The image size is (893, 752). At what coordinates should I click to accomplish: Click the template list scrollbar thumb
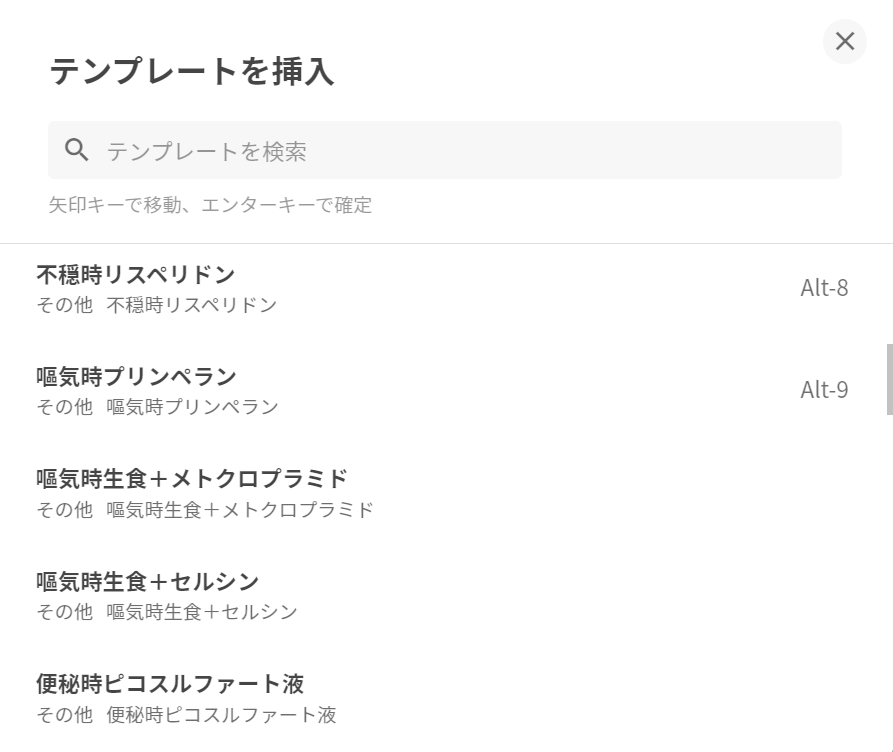889,379
